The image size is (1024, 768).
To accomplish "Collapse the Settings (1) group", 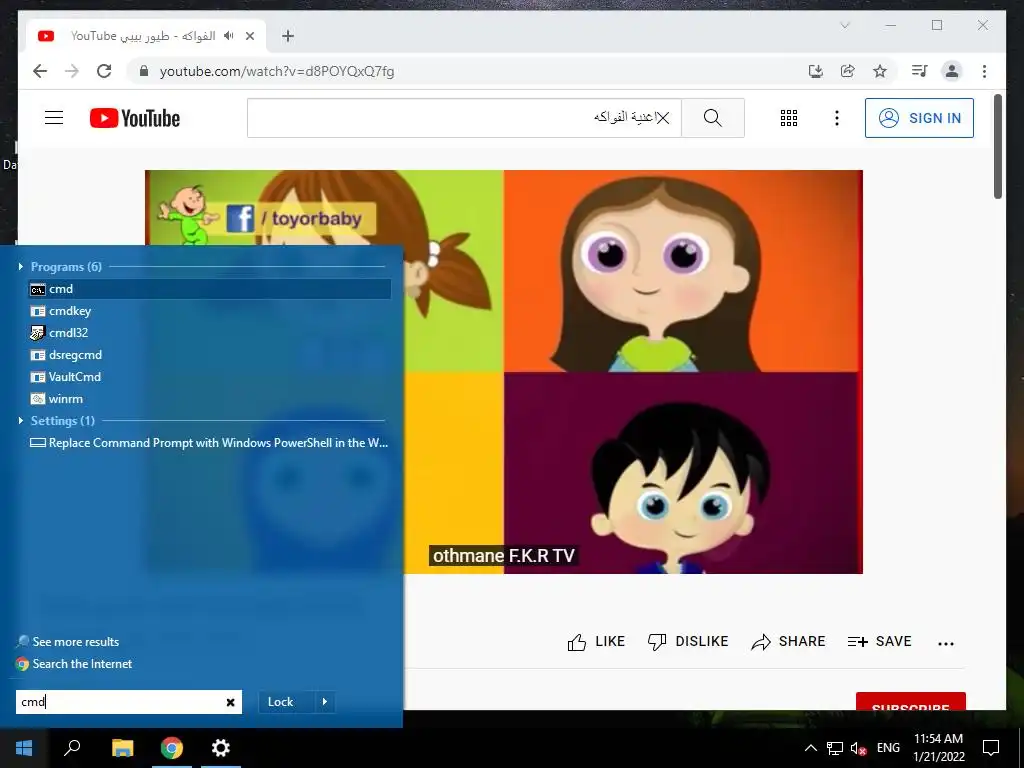I will [21, 421].
